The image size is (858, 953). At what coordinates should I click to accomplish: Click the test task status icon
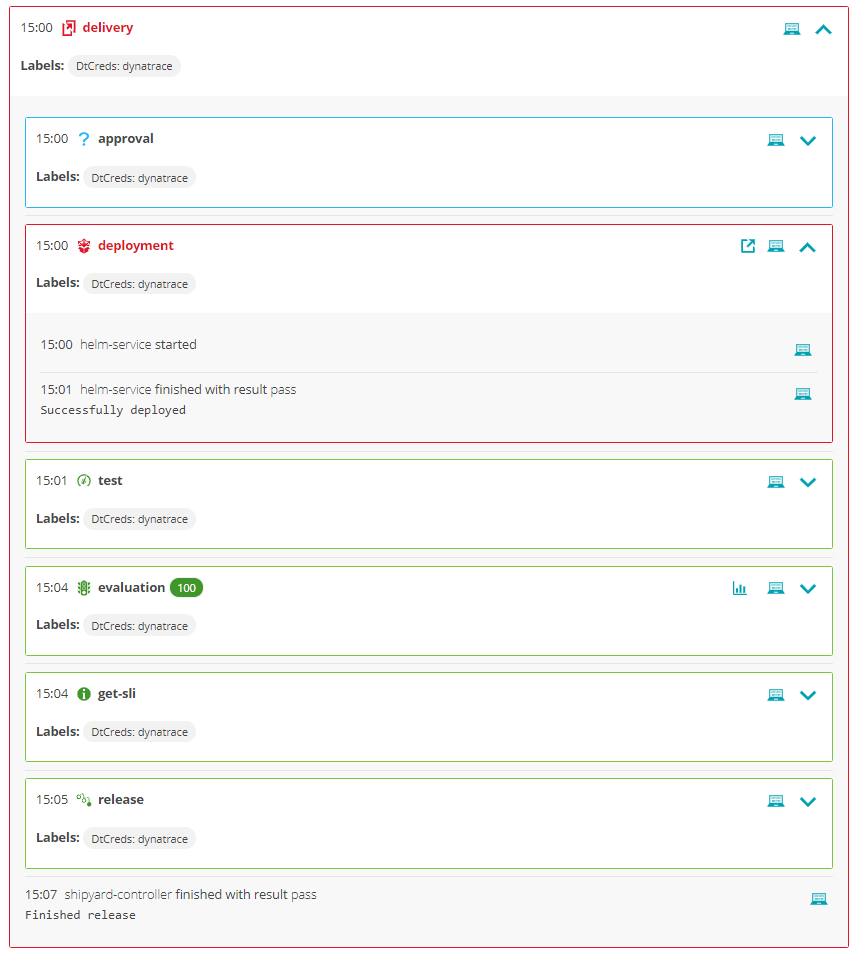(x=83, y=481)
